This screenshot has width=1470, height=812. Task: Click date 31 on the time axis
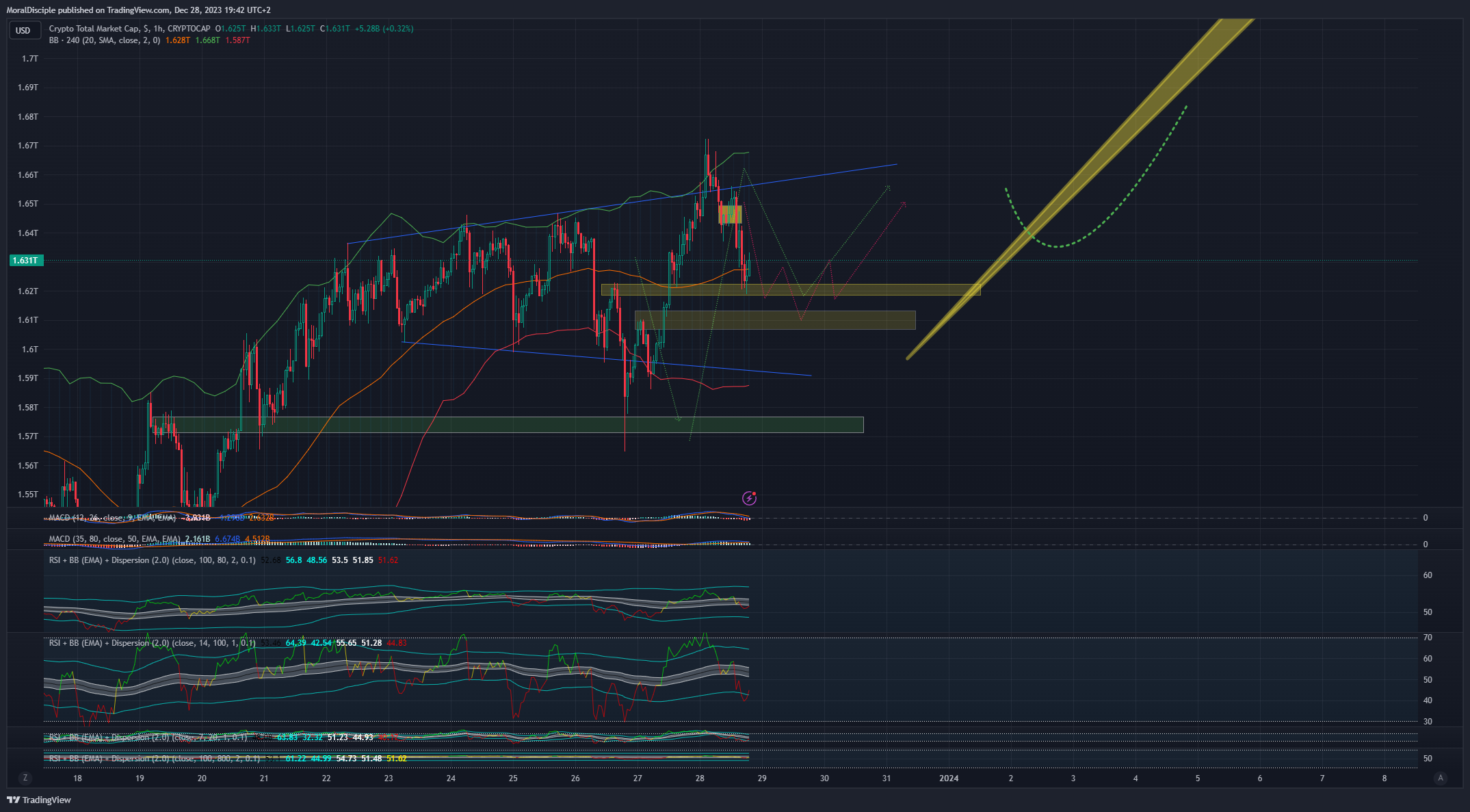887,778
